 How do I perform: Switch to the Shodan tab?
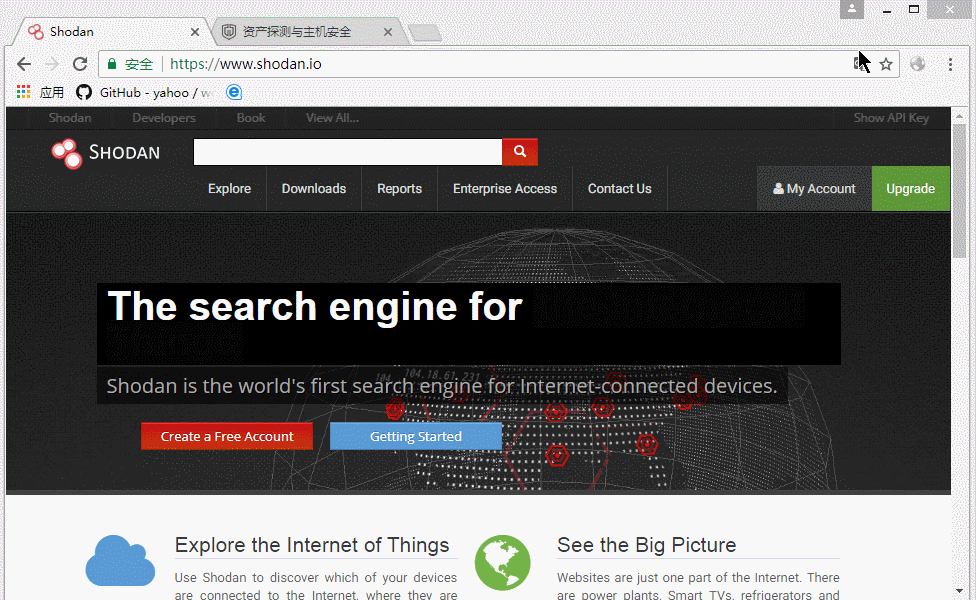coord(112,32)
